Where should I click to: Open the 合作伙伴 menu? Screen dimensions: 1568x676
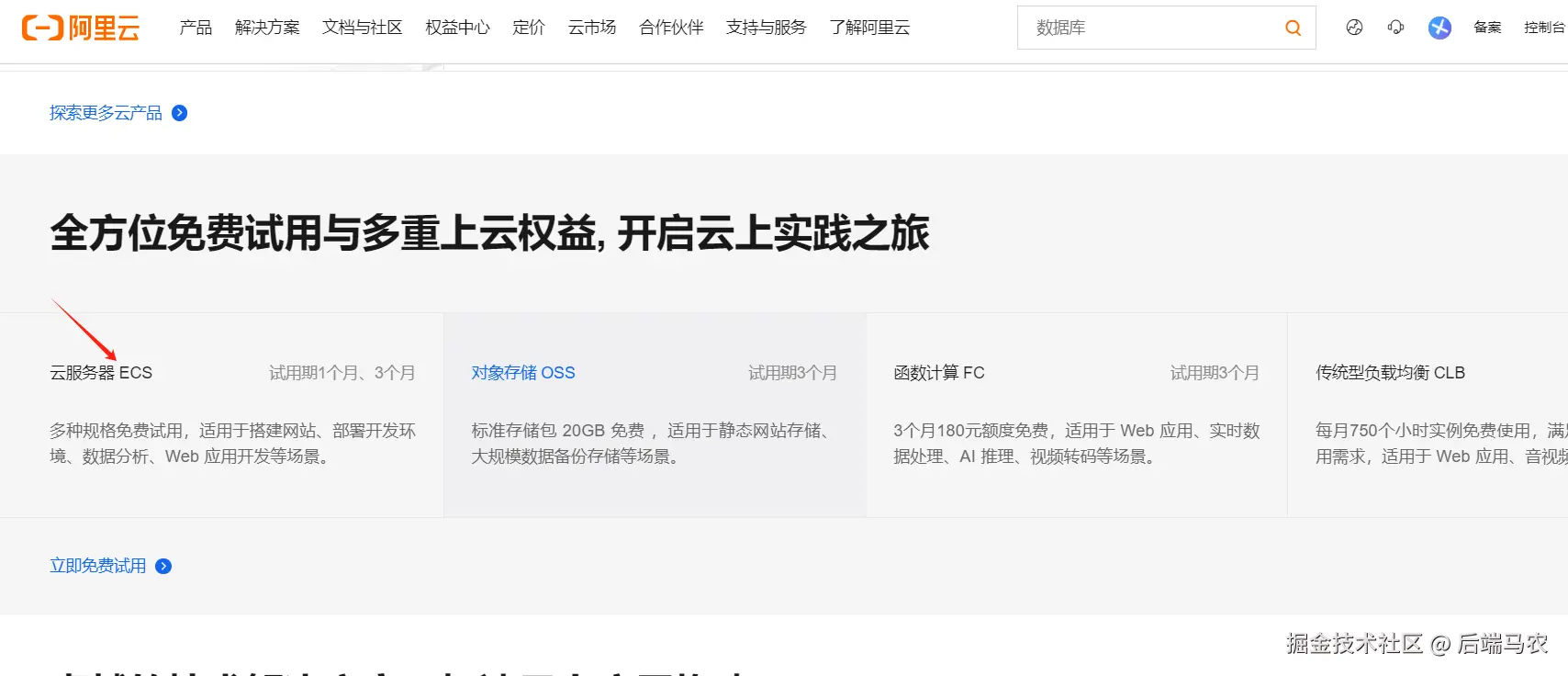click(671, 28)
